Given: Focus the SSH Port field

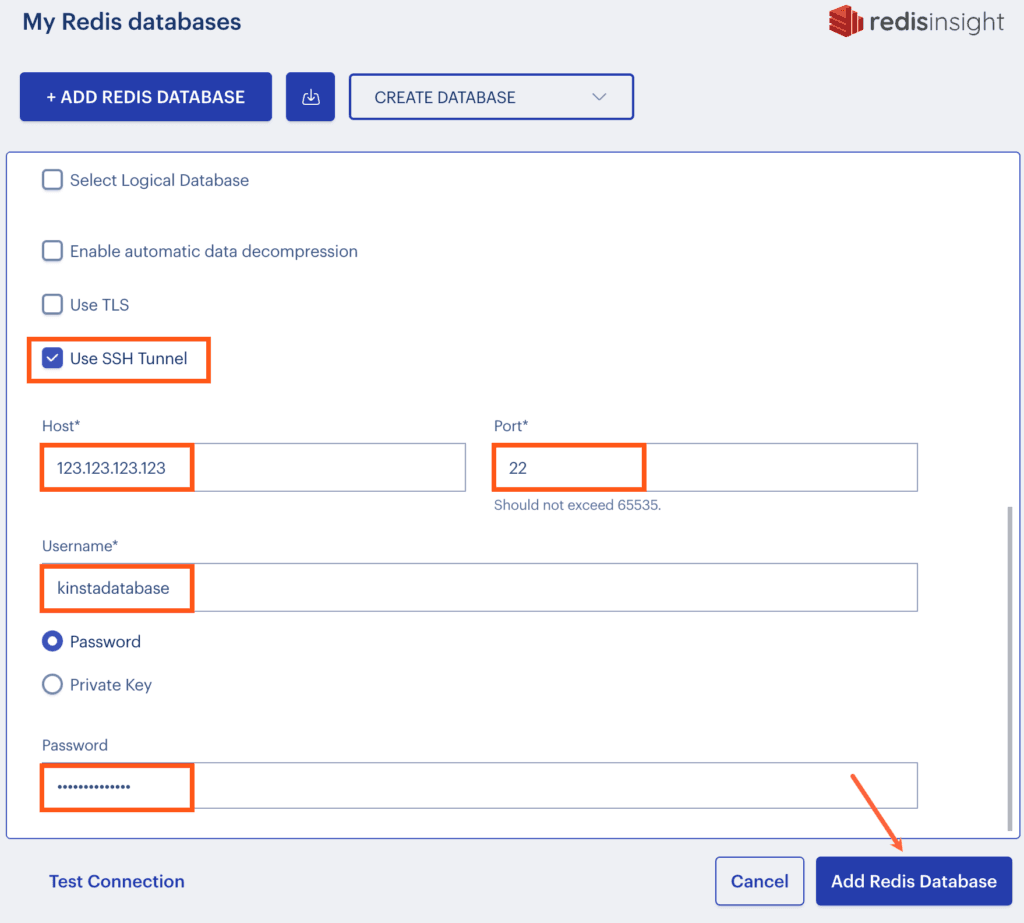Looking at the screenshot, I should pos(705,468).
